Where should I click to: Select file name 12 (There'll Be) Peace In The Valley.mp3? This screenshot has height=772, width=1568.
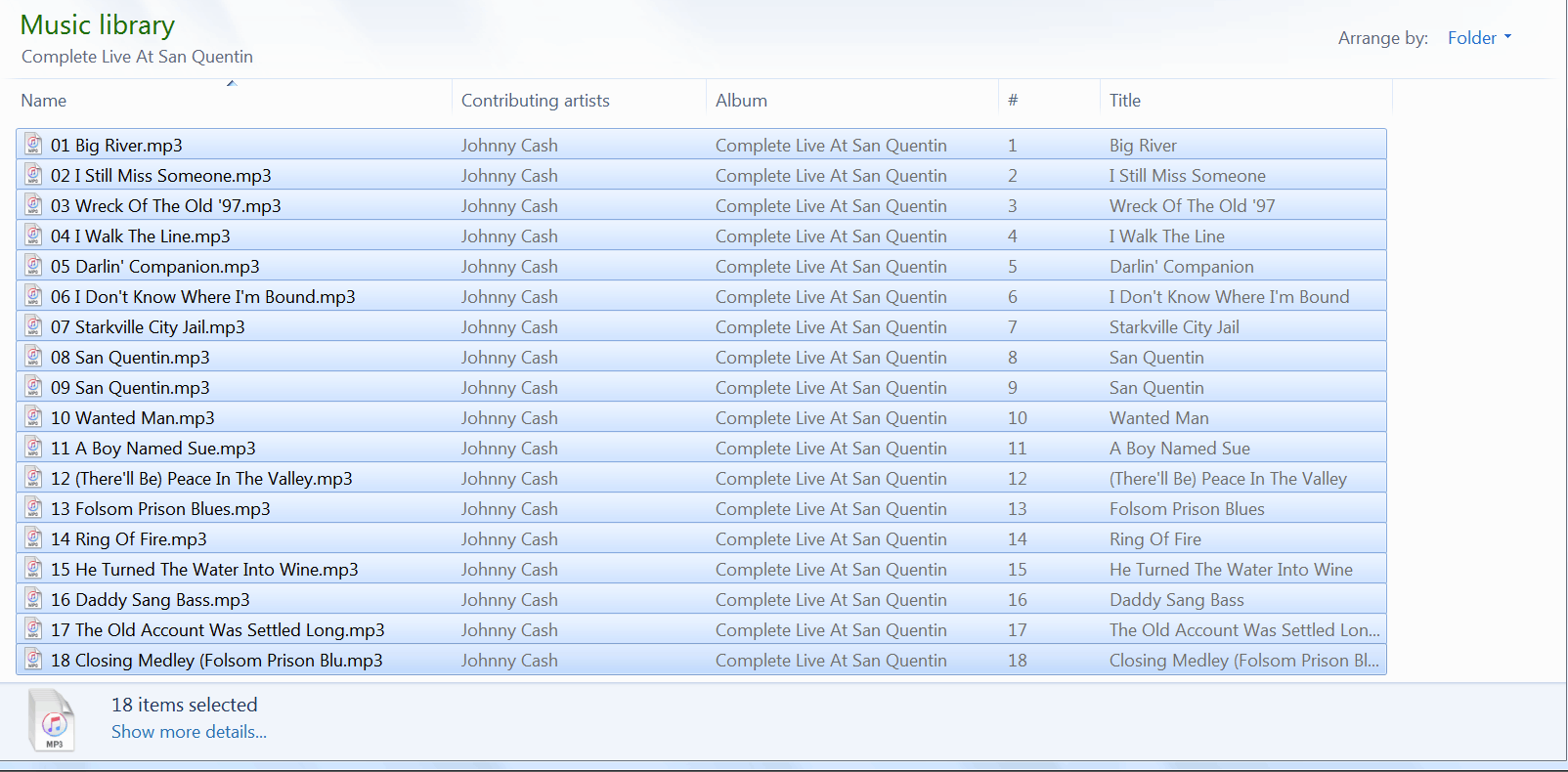coord(201,479)
